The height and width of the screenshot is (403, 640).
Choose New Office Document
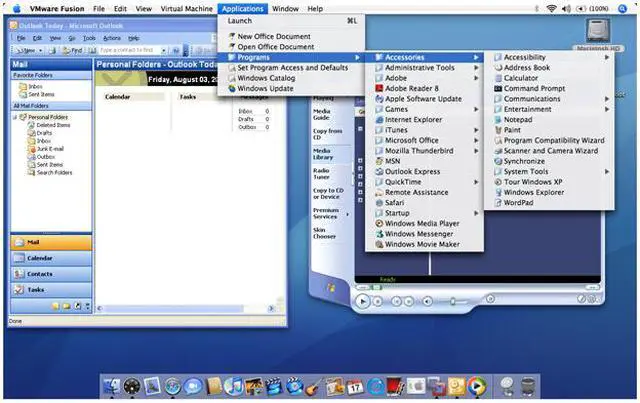tap(291, 36)
